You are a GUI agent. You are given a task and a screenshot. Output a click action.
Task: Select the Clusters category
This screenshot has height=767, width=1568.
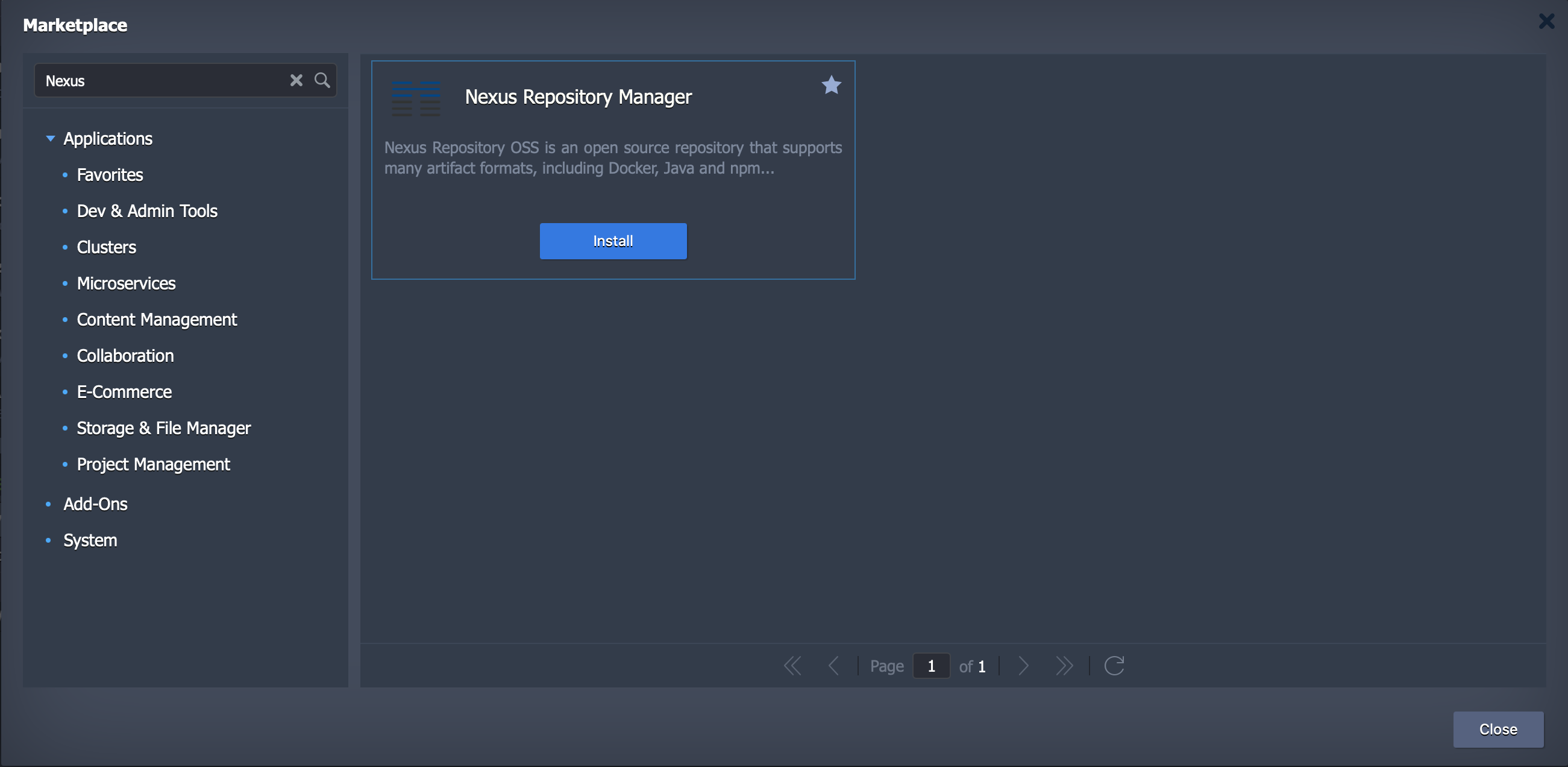click(106, 247)
